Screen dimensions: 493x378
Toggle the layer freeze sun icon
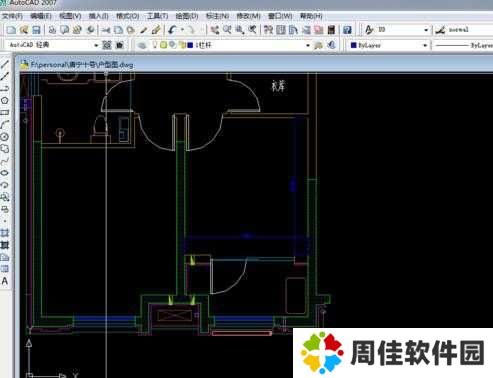click(163, 45)
